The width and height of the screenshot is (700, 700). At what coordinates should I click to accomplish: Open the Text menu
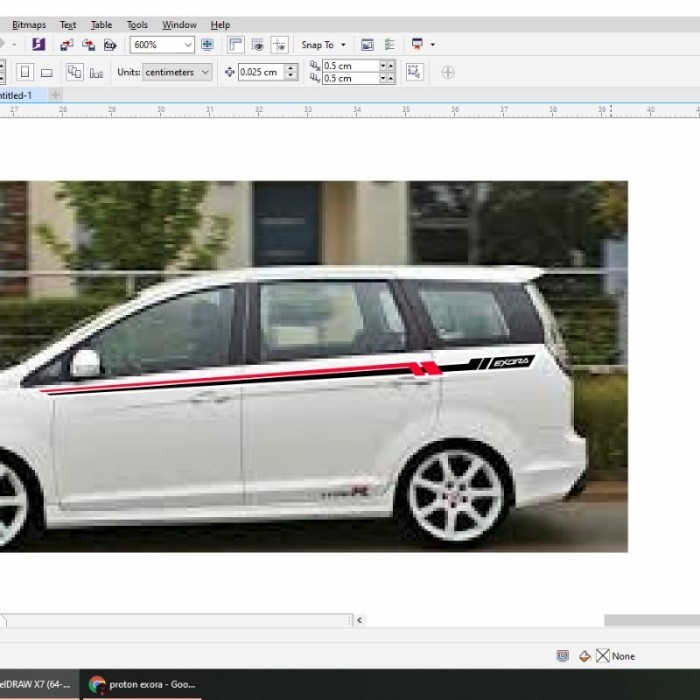click(68, 25)
